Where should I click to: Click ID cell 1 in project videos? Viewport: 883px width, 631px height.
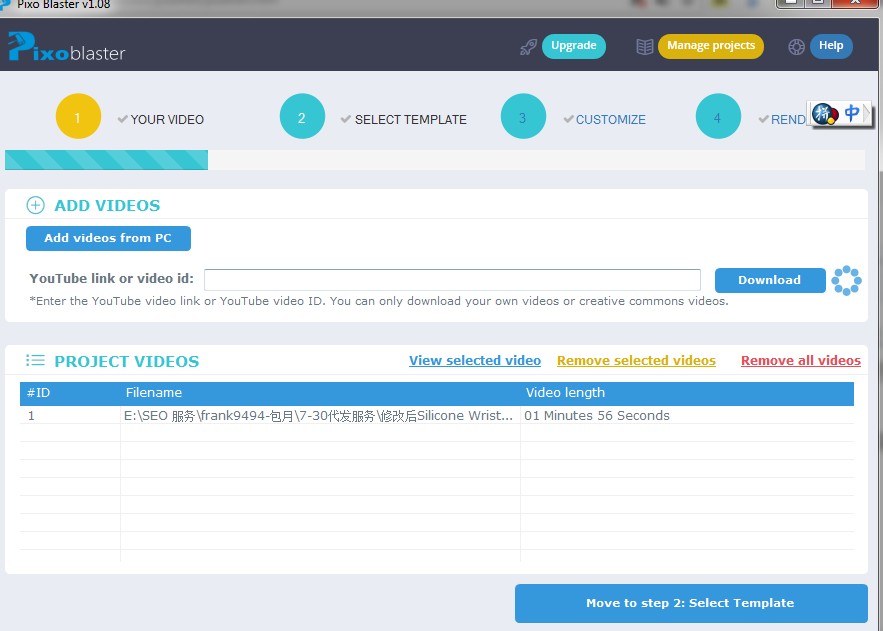point(32,415)
